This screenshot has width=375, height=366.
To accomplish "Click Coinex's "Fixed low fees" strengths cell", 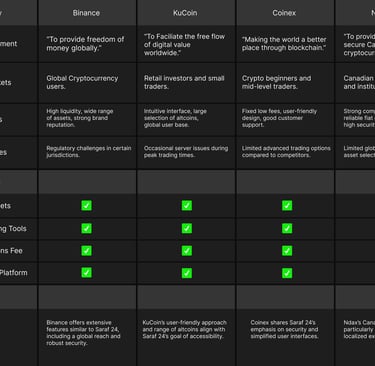I will [x=279, y=118].
